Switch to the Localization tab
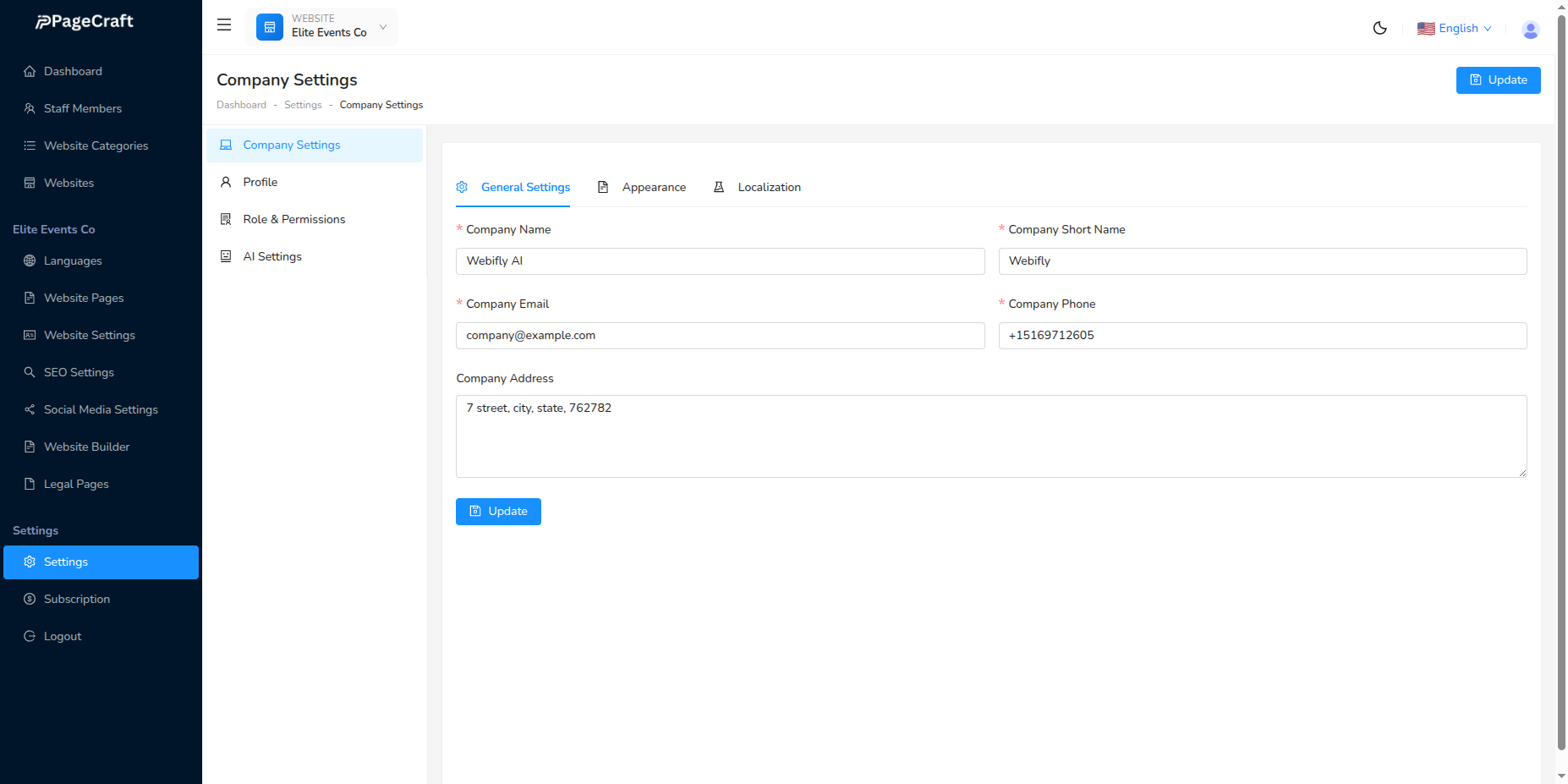The width and height of the screenshot is (1568, 784). coord(757,188)
